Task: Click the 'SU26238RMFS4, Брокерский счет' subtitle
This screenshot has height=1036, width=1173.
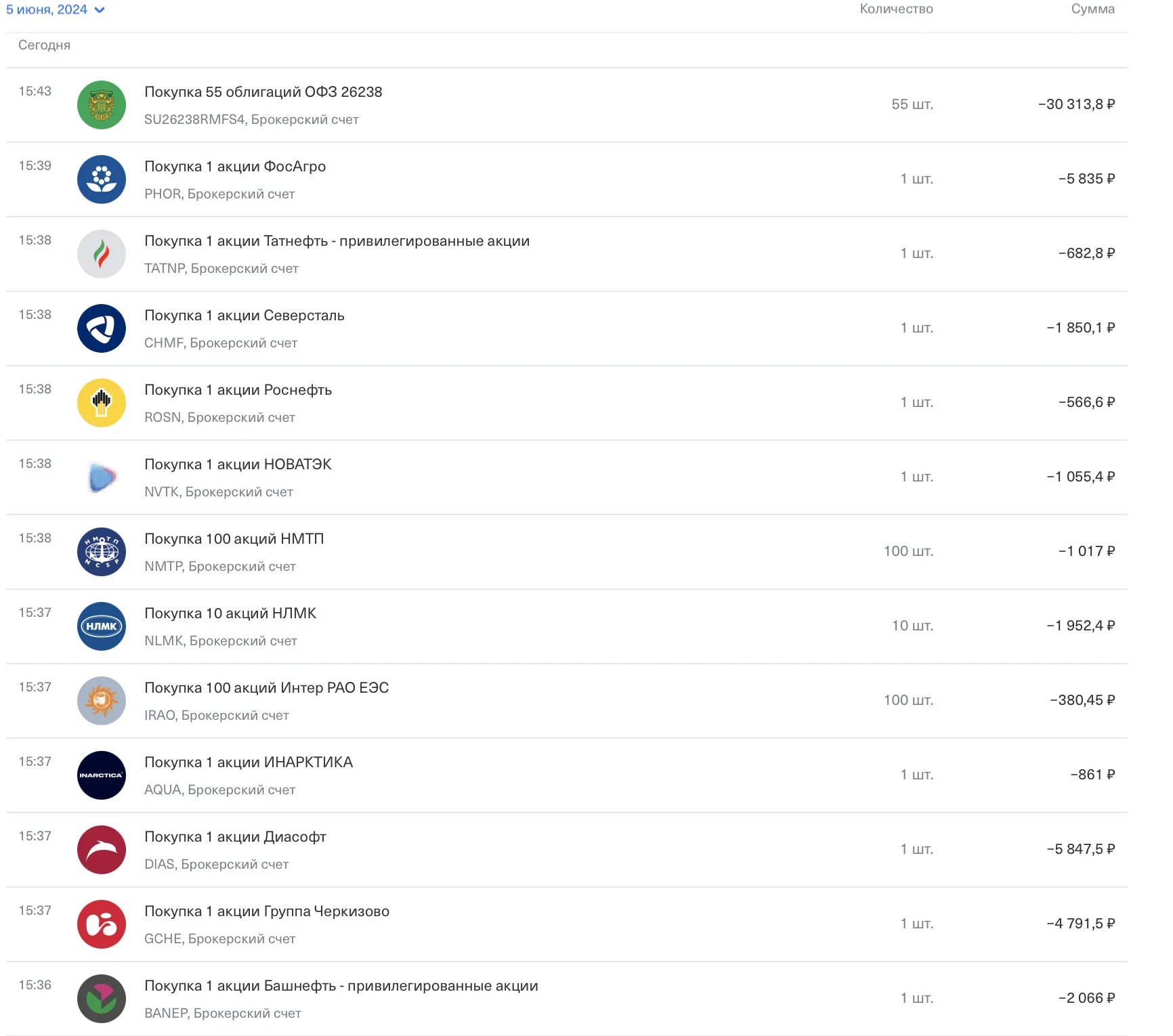Action: 251,120
